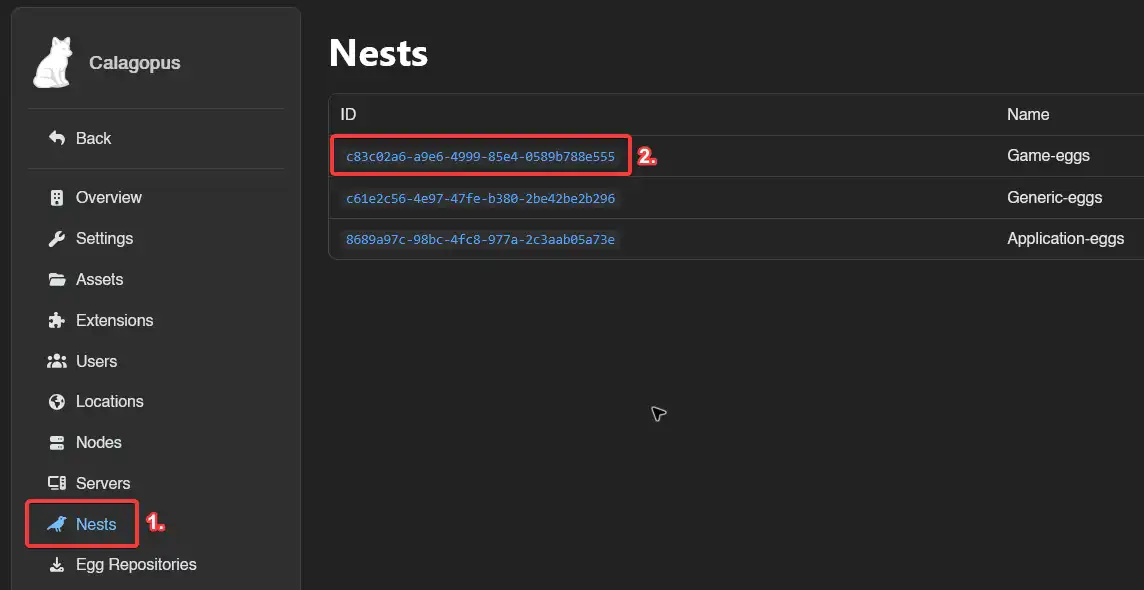Open the Game-eggs nest ID link

480,157
